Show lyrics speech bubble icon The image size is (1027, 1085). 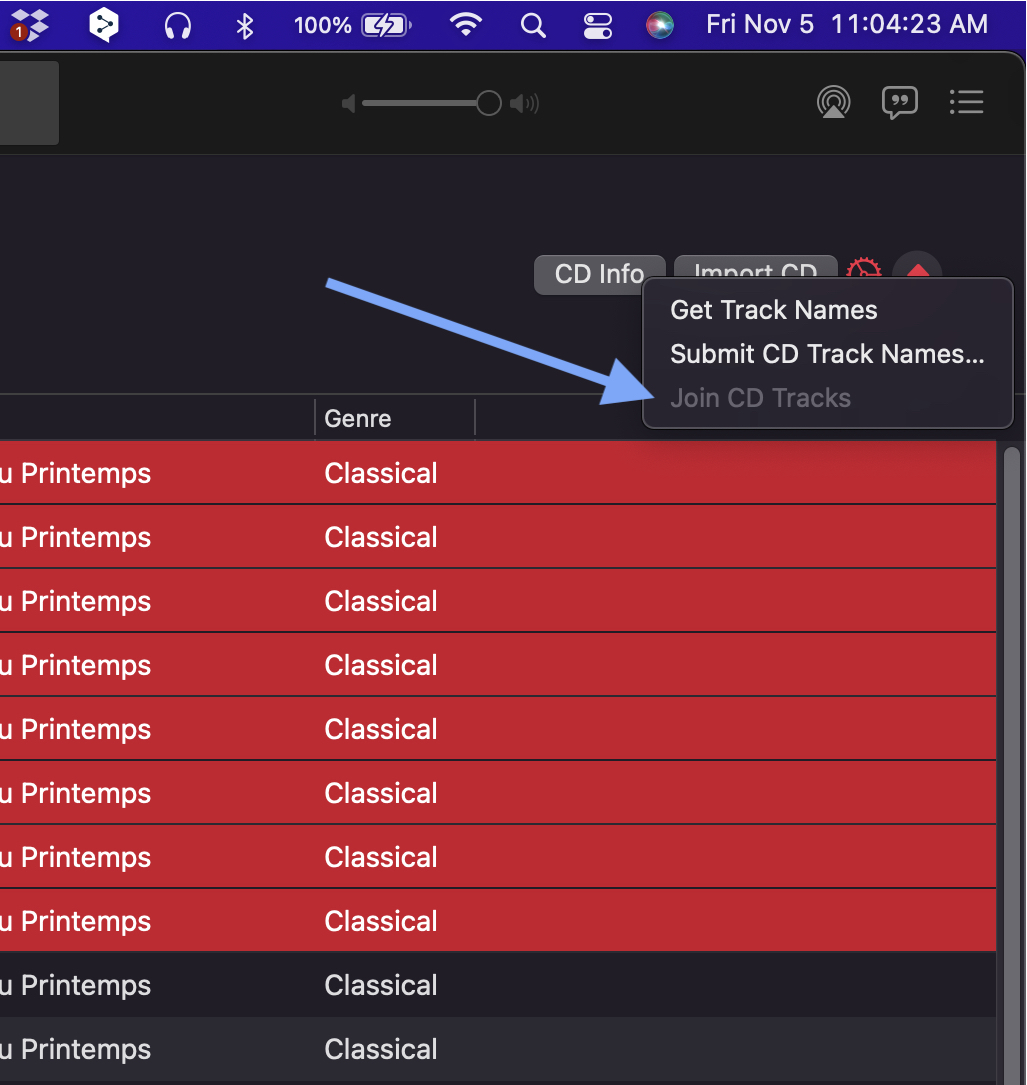click(x=899, y=102)
